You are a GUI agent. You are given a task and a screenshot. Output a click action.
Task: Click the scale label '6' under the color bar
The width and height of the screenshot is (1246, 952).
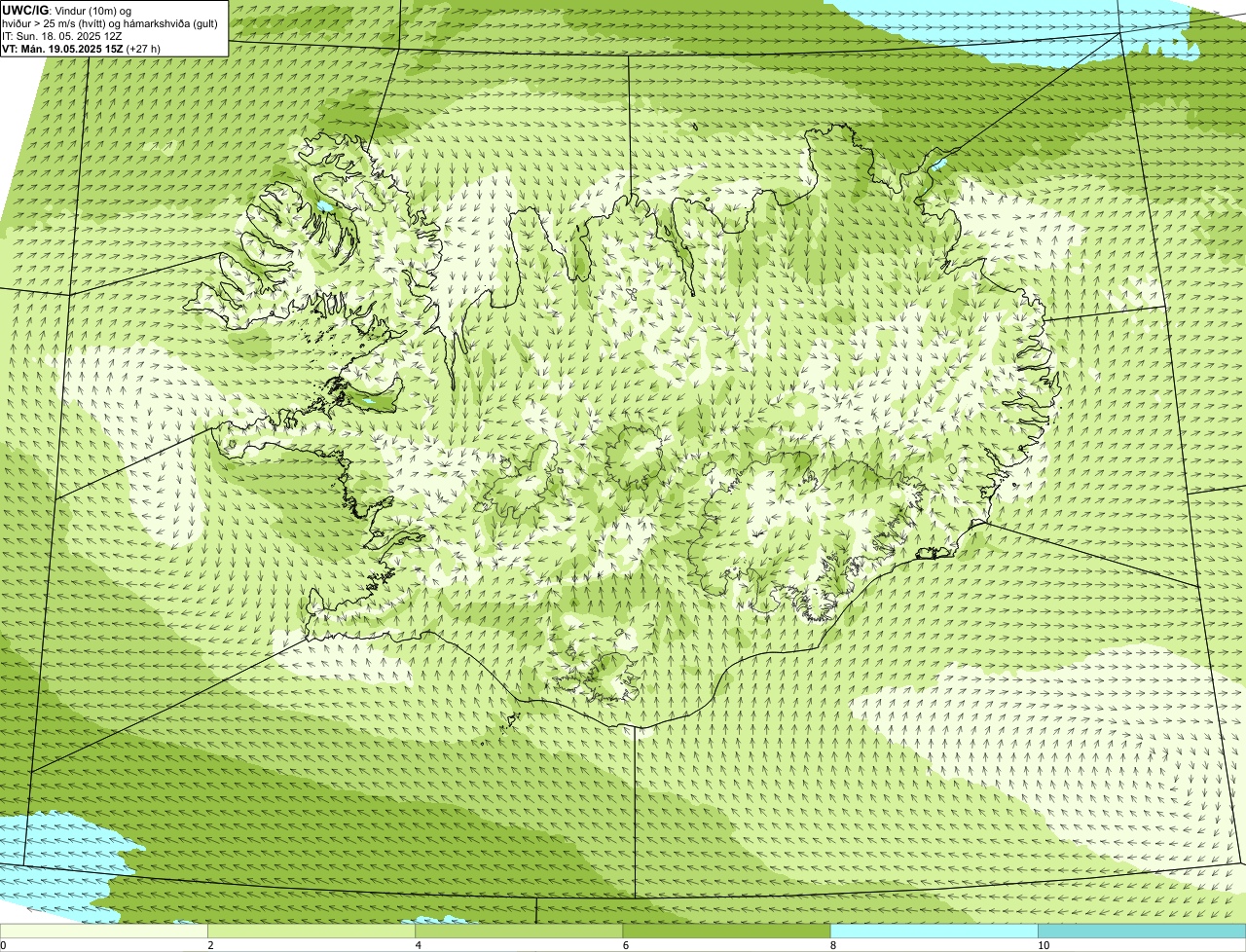625,945
